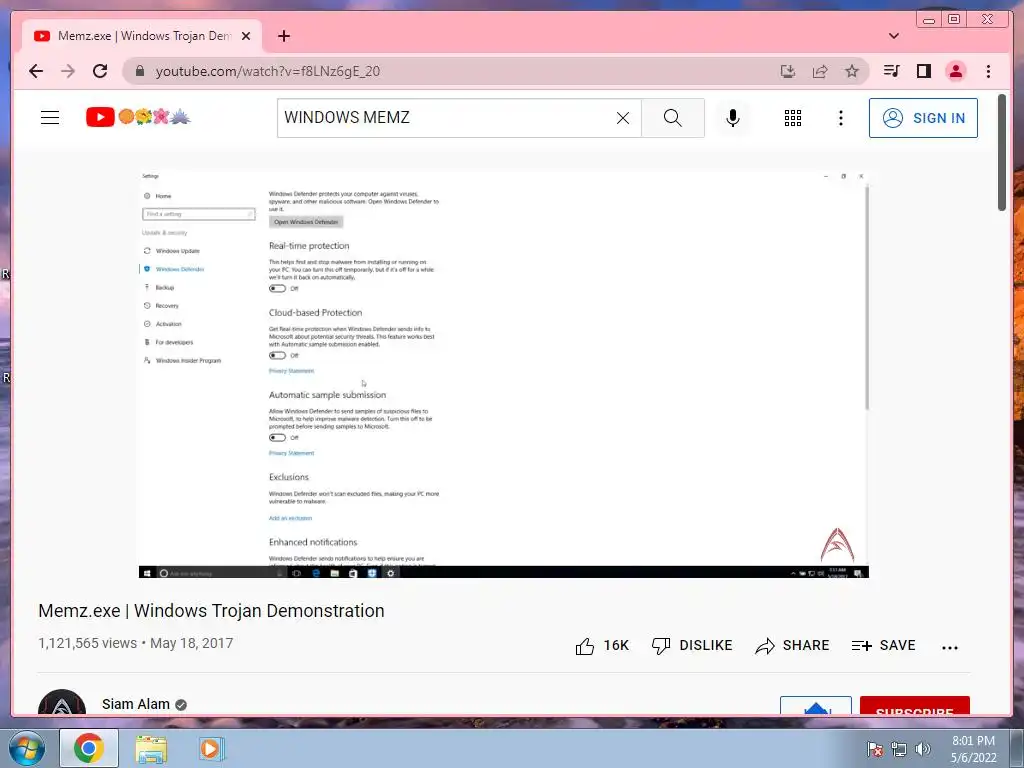The width and height of the screenshot is (1024, 768).
Task: Open the YouTube apps grid
Action: (x=793, y=118)
